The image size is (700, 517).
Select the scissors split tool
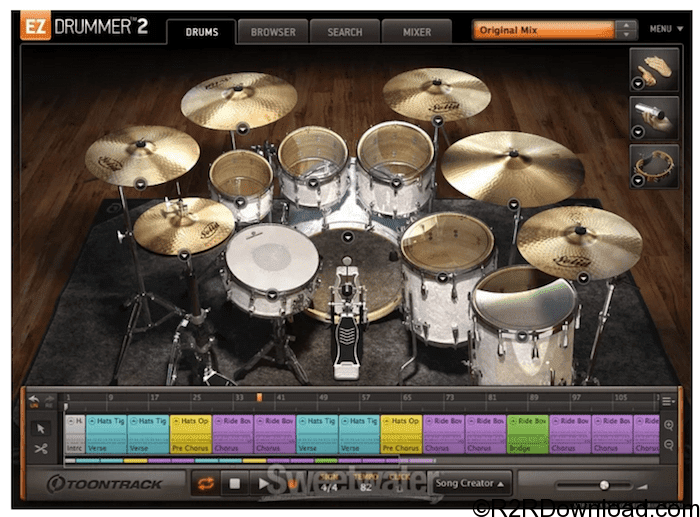pos(41,448)
